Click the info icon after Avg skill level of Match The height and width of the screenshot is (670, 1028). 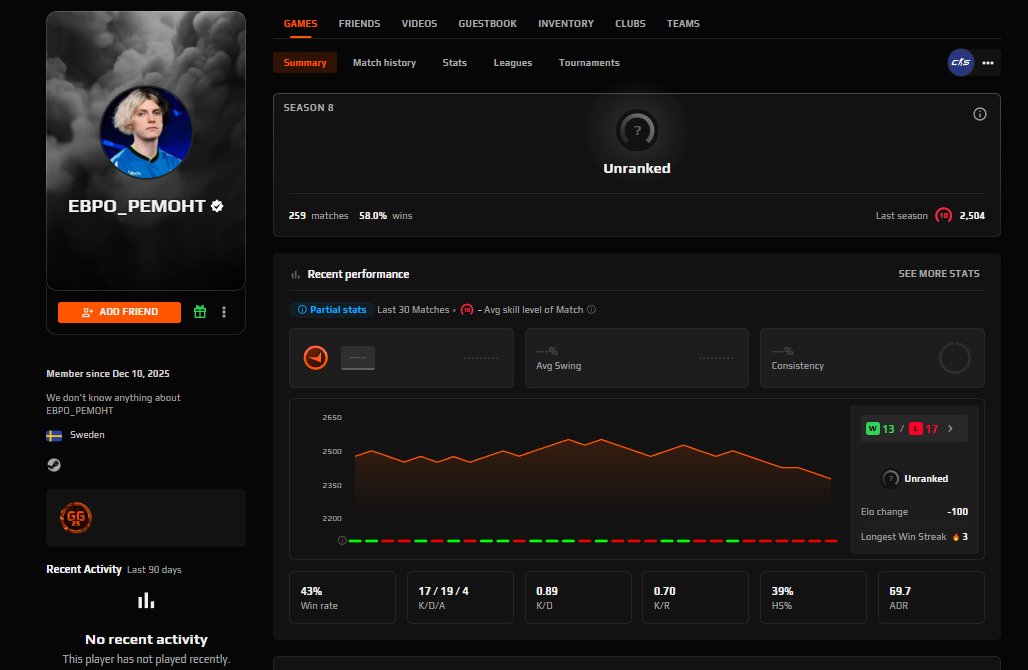coord(591,309)
